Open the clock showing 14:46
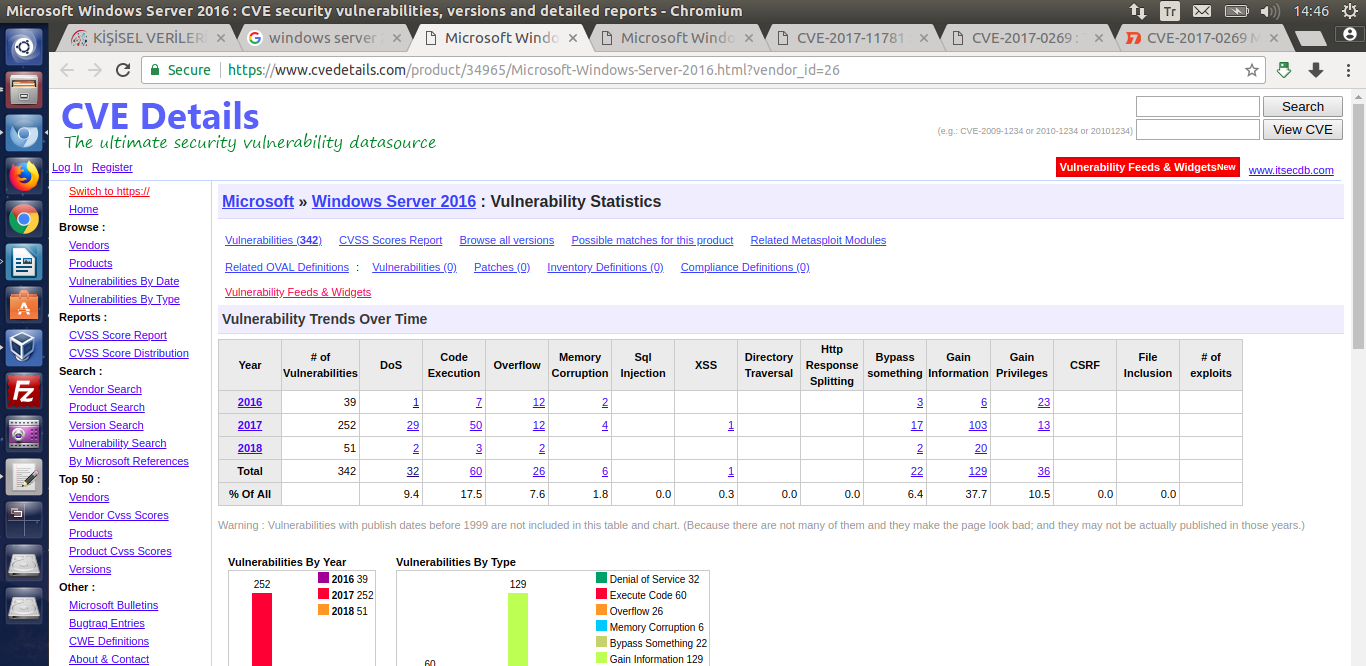Image resolution: width=1366 pixels, height=666 pixels. (x=1311, y=11)
